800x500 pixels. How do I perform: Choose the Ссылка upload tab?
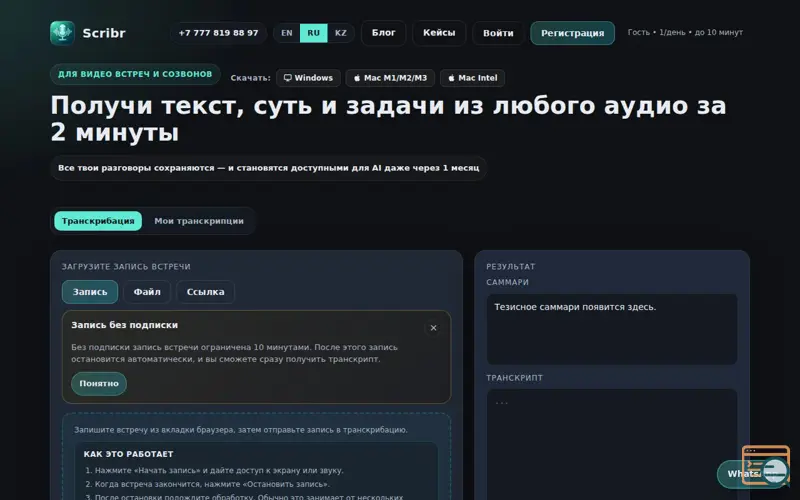[x=206, y=292]
